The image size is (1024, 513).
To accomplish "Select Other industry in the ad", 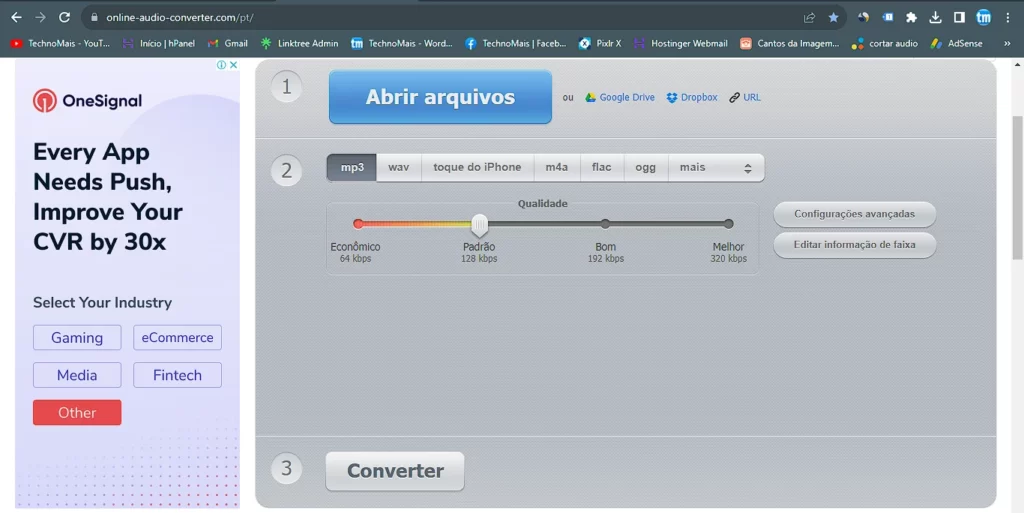I will (x=77, y=412).
